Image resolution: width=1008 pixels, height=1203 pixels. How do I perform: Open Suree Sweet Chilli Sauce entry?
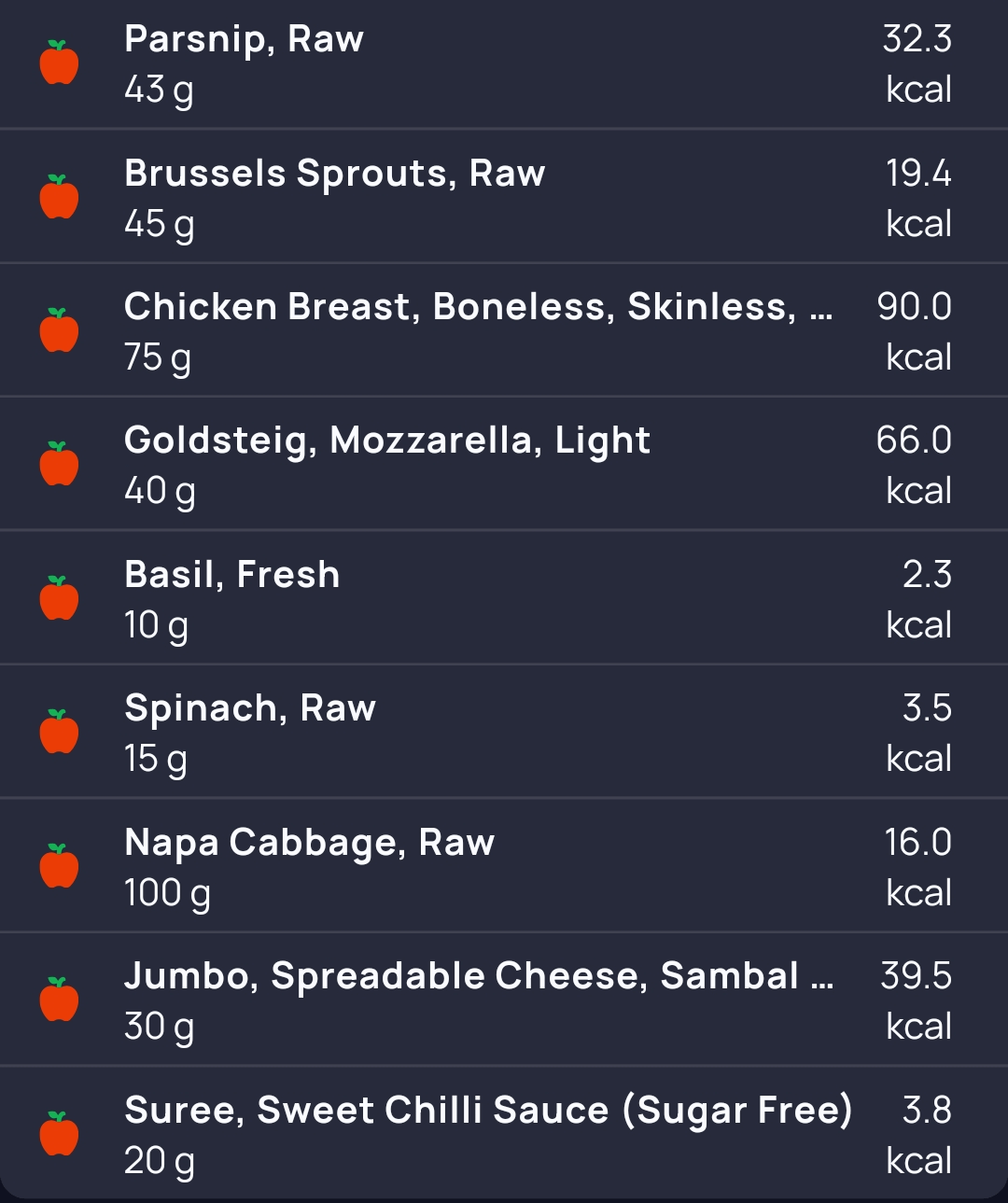504,1133
